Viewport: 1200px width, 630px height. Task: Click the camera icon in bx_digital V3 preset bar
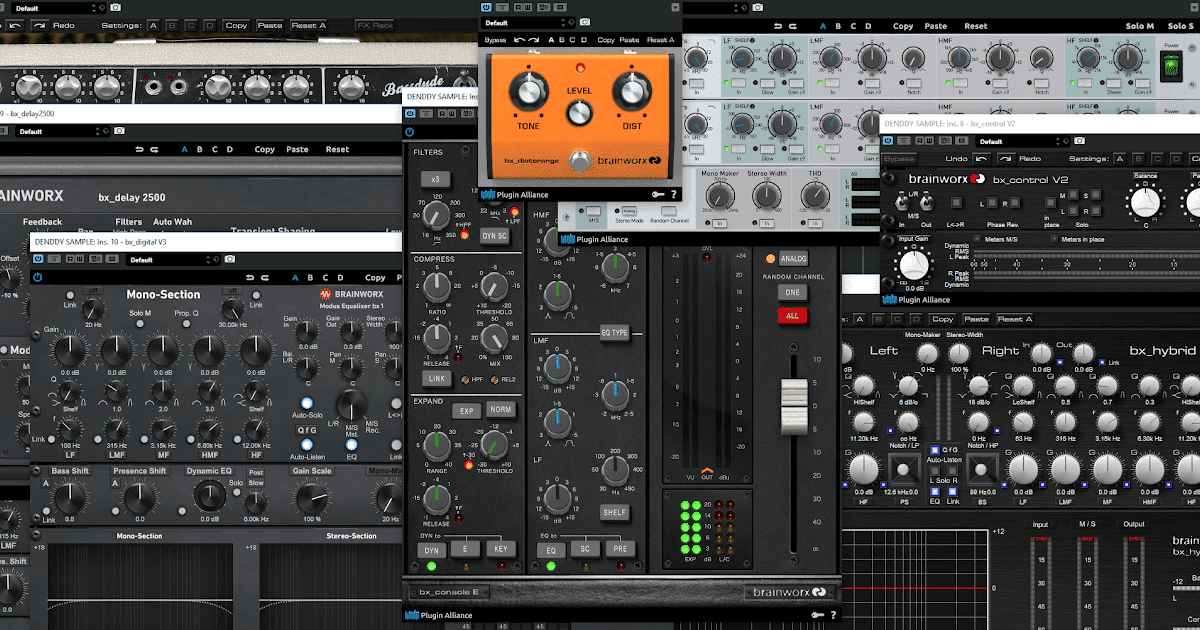(x=229, y=259)
